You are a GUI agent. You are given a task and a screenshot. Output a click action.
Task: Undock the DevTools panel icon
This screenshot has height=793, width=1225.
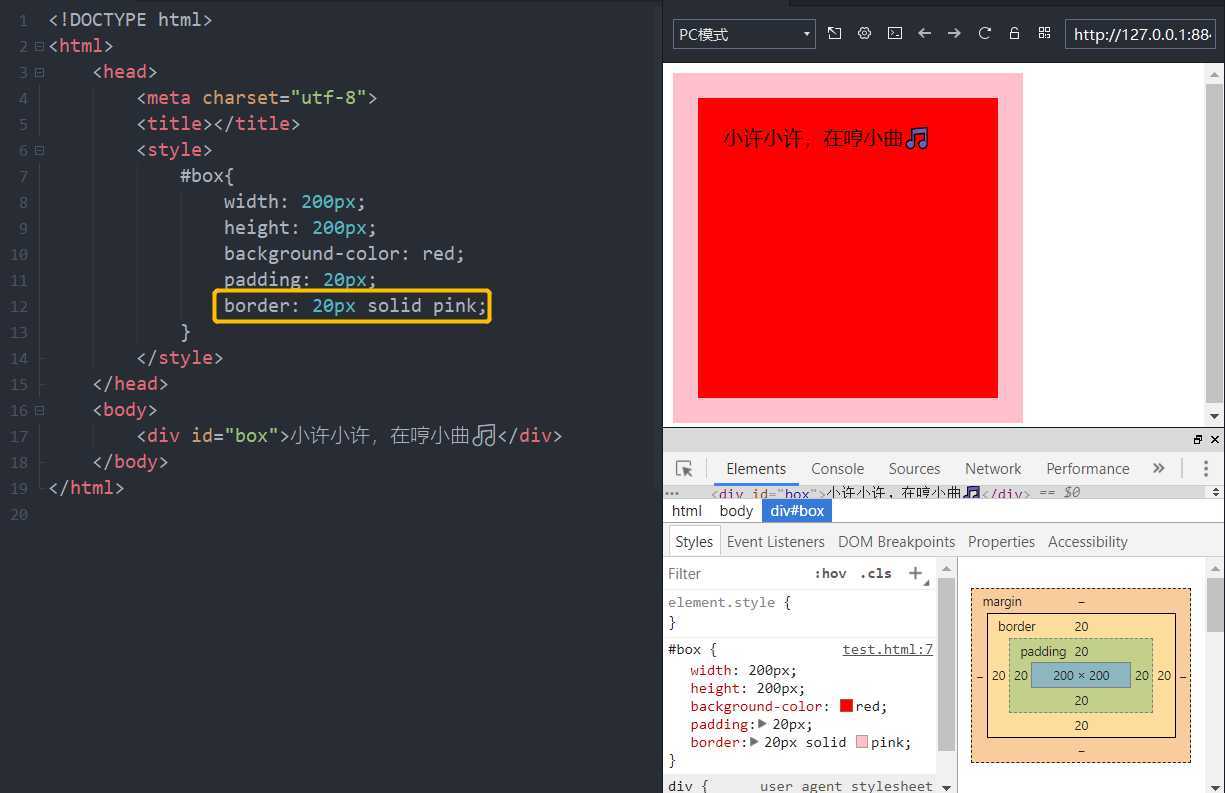(1198, 440)
